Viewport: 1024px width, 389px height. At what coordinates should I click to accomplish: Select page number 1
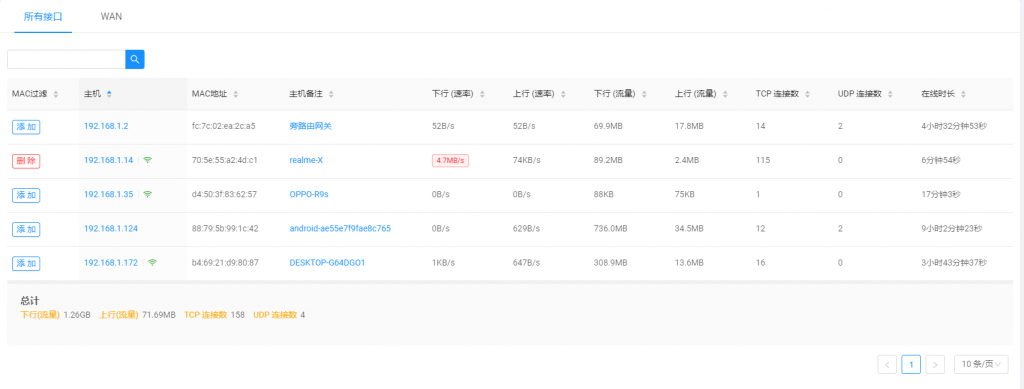911,364
